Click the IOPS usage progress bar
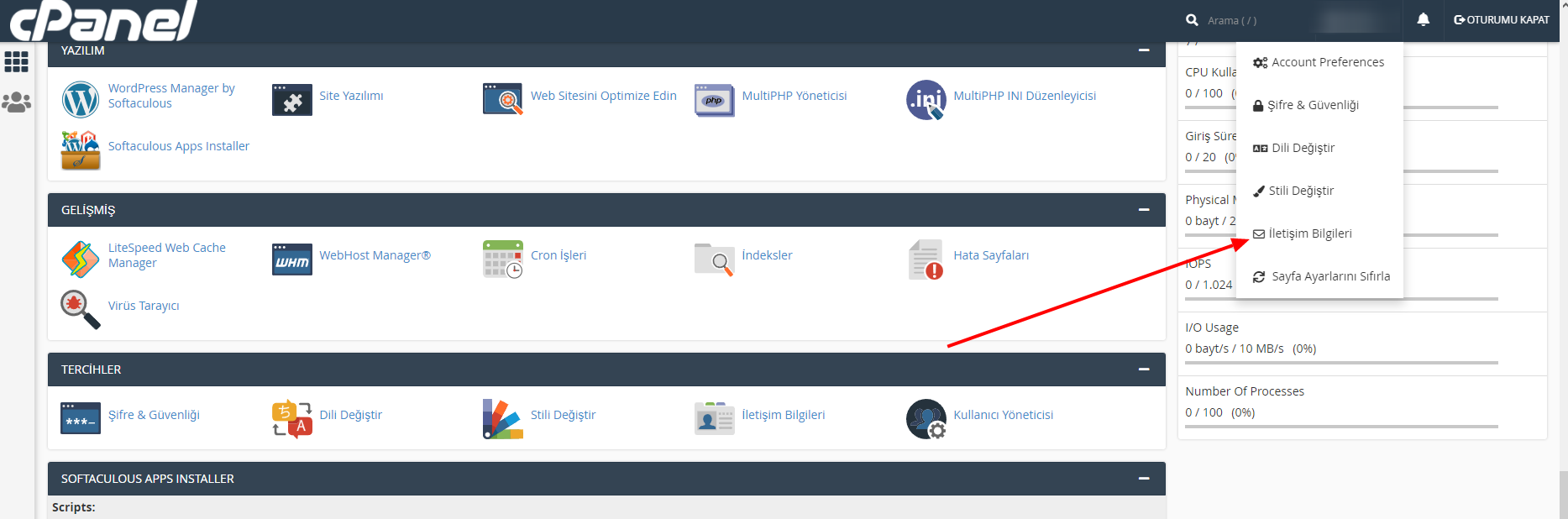 pos(1341,299)
